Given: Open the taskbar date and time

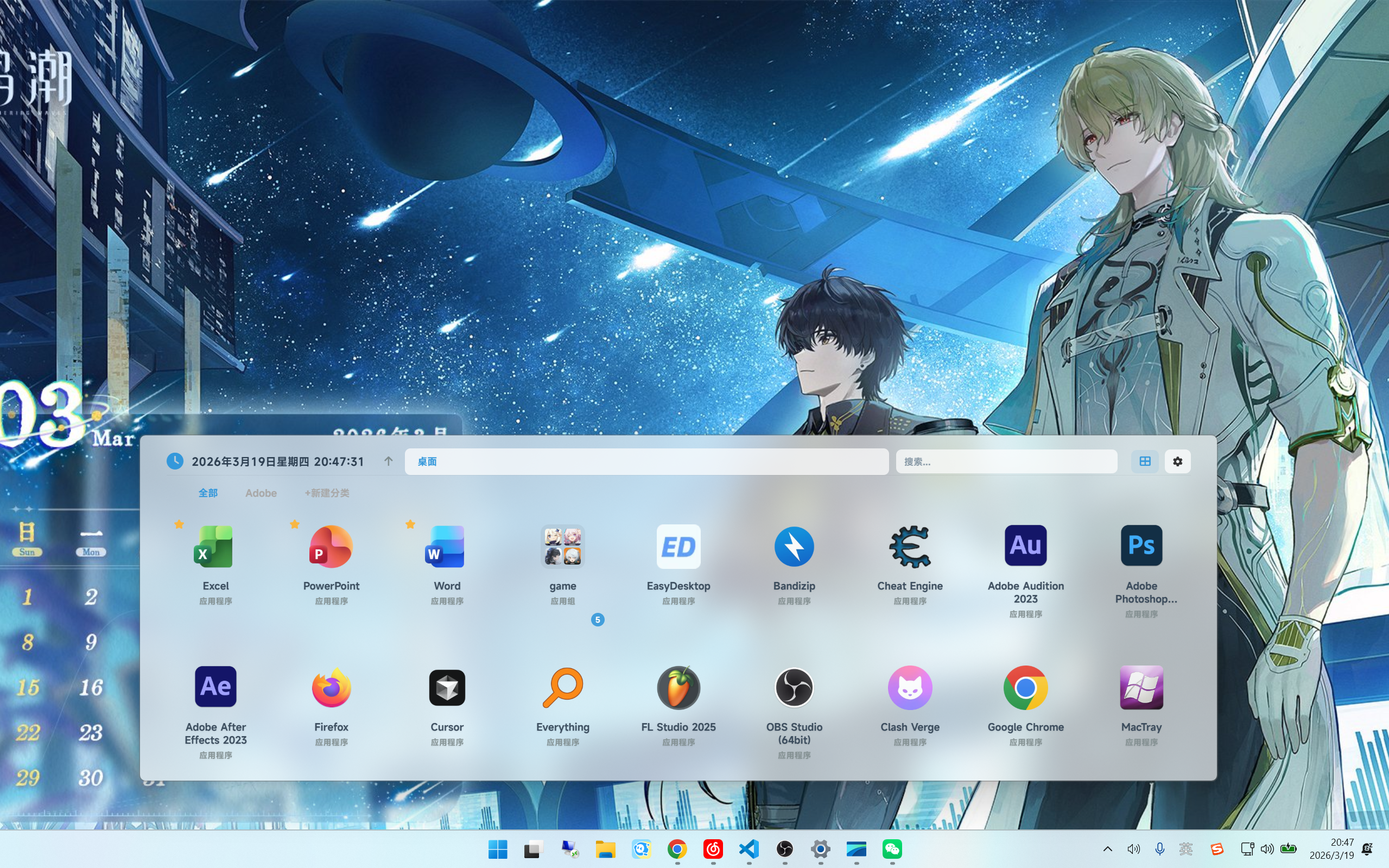Looking at the screenshot, I should [x=1331, y=848].
